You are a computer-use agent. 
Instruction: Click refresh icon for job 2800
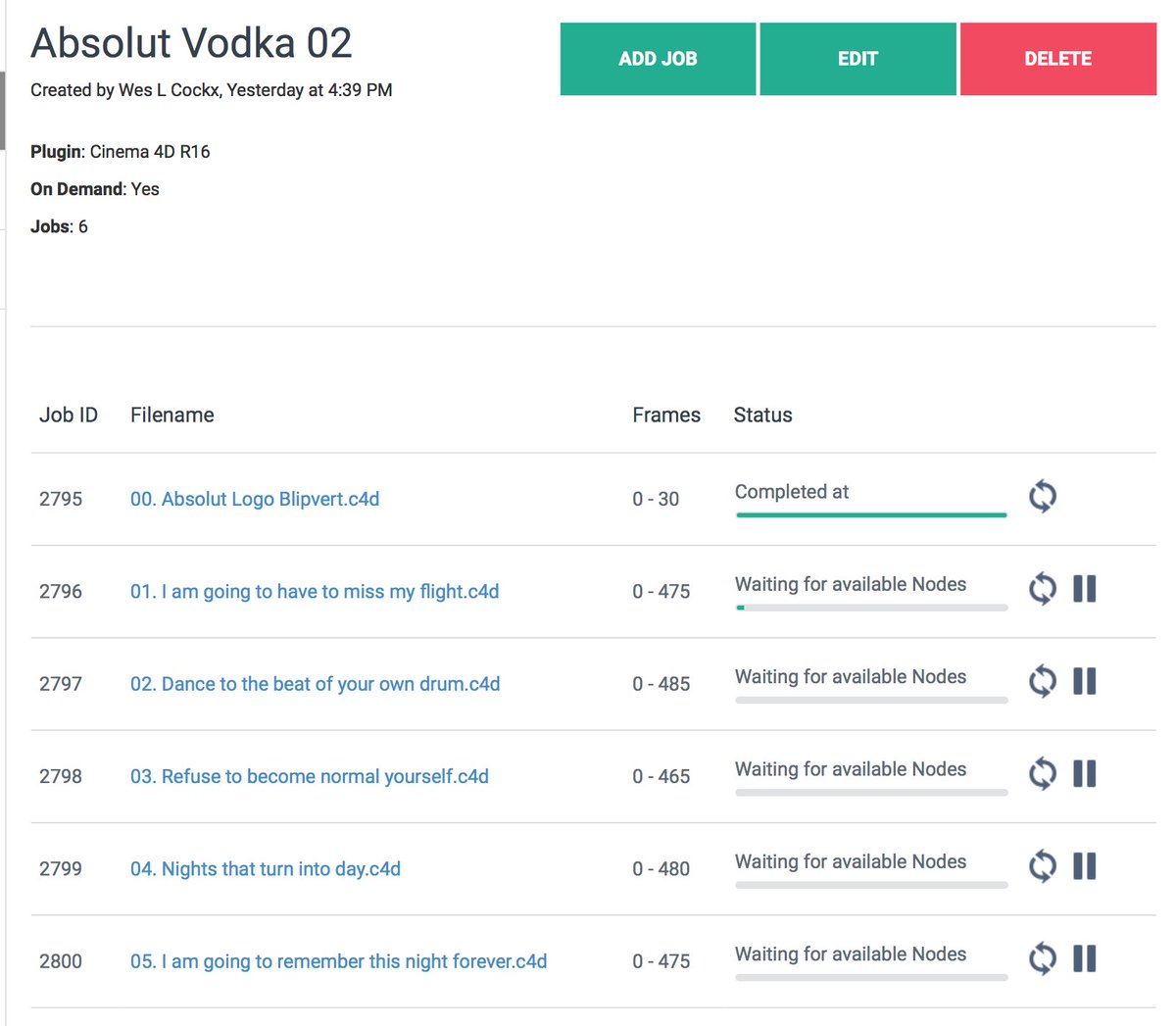(1043, 958)
